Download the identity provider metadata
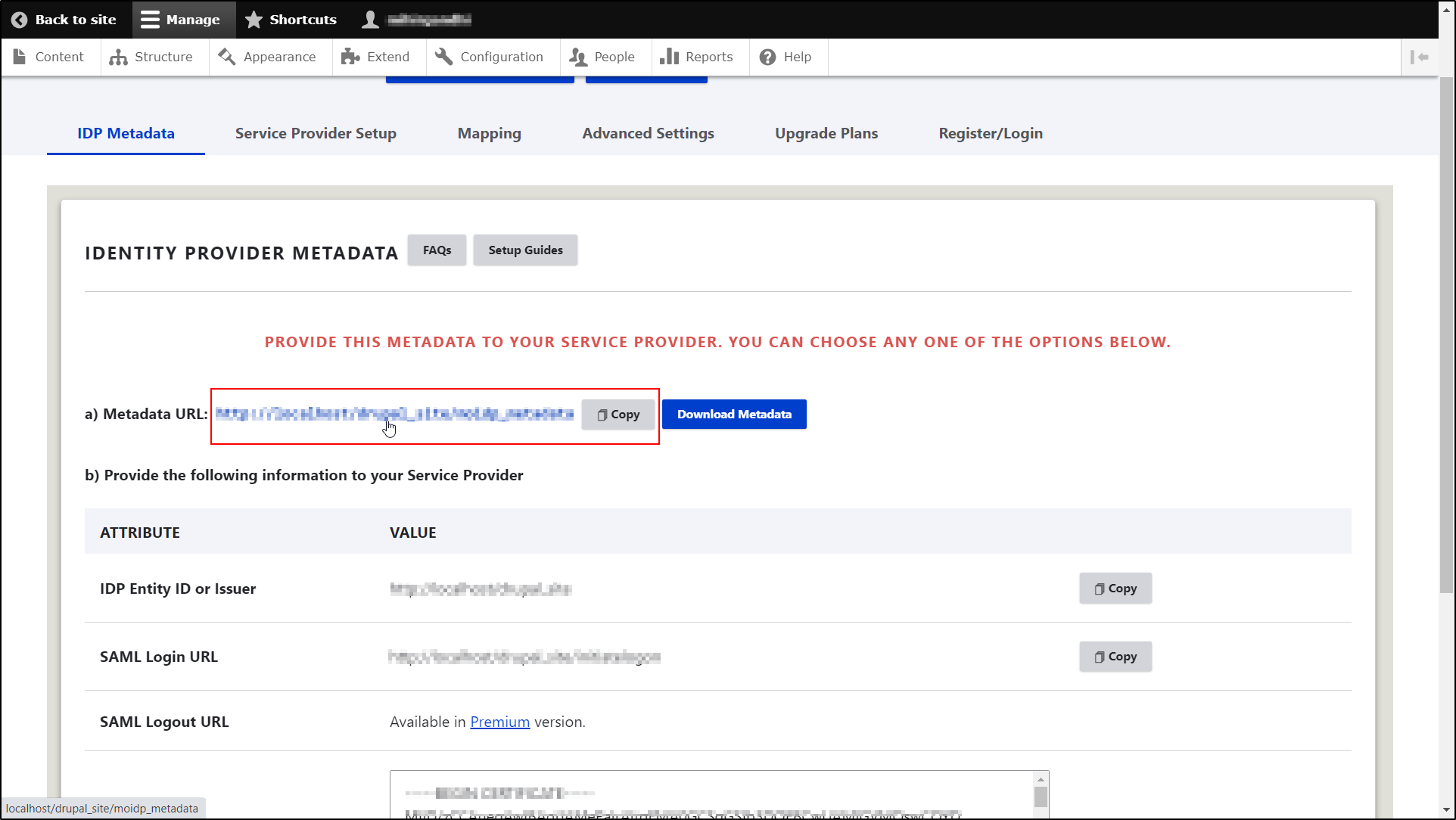 click(733, 414)
